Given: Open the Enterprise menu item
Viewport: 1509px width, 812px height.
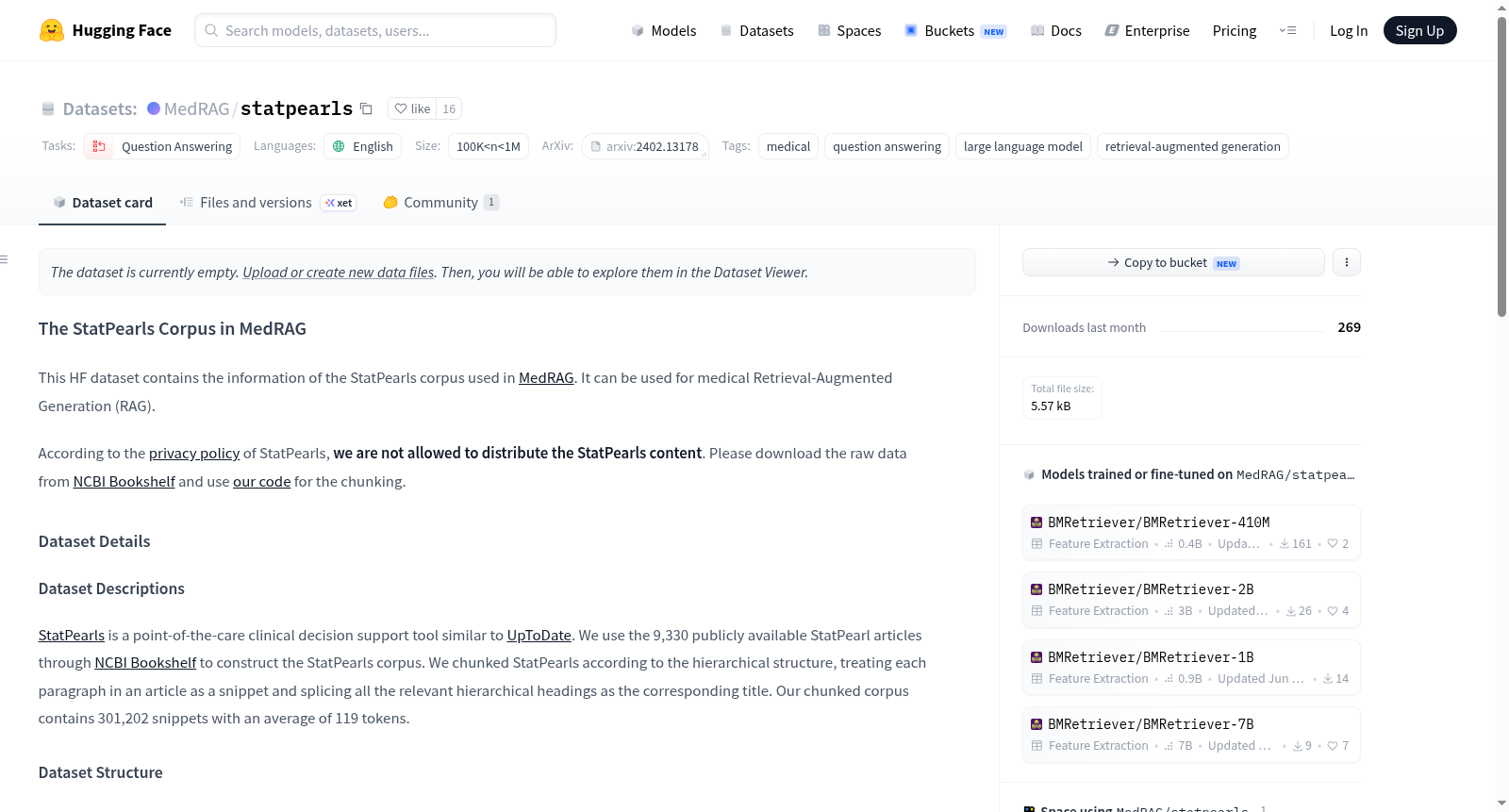Looking at the screenshot, I should point(1147,30).
